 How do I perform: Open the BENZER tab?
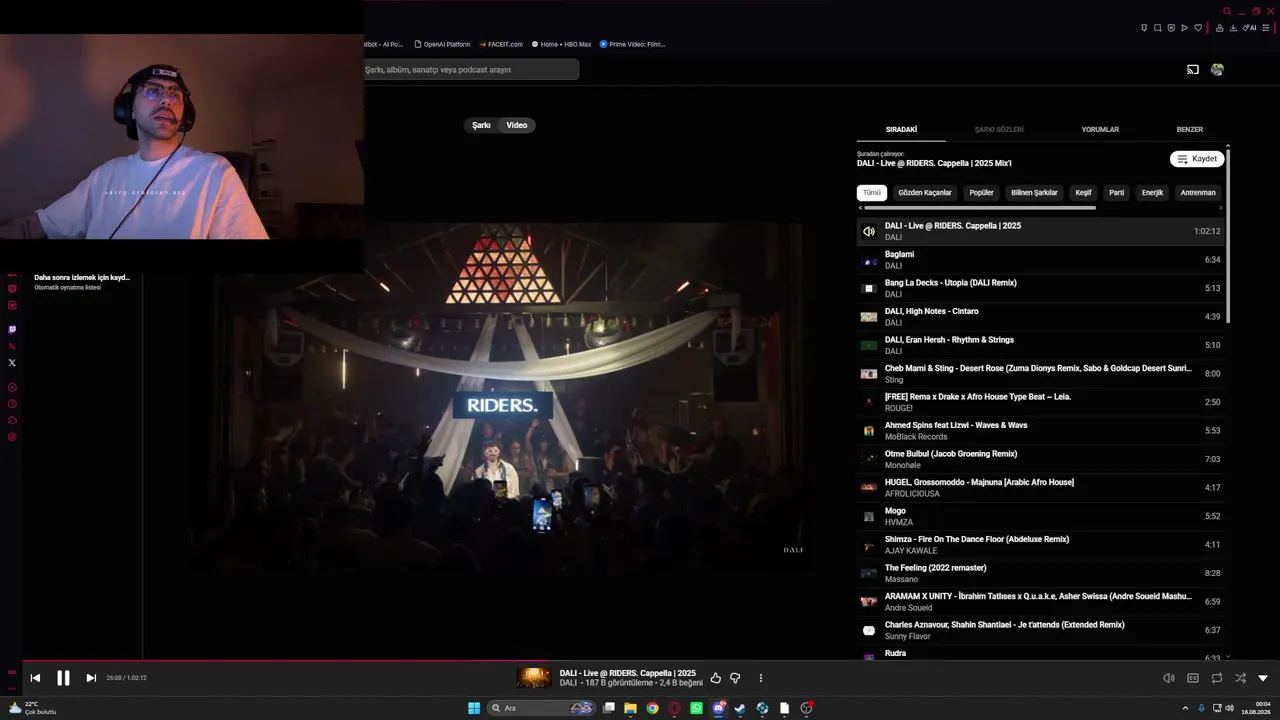[1190, 129]
